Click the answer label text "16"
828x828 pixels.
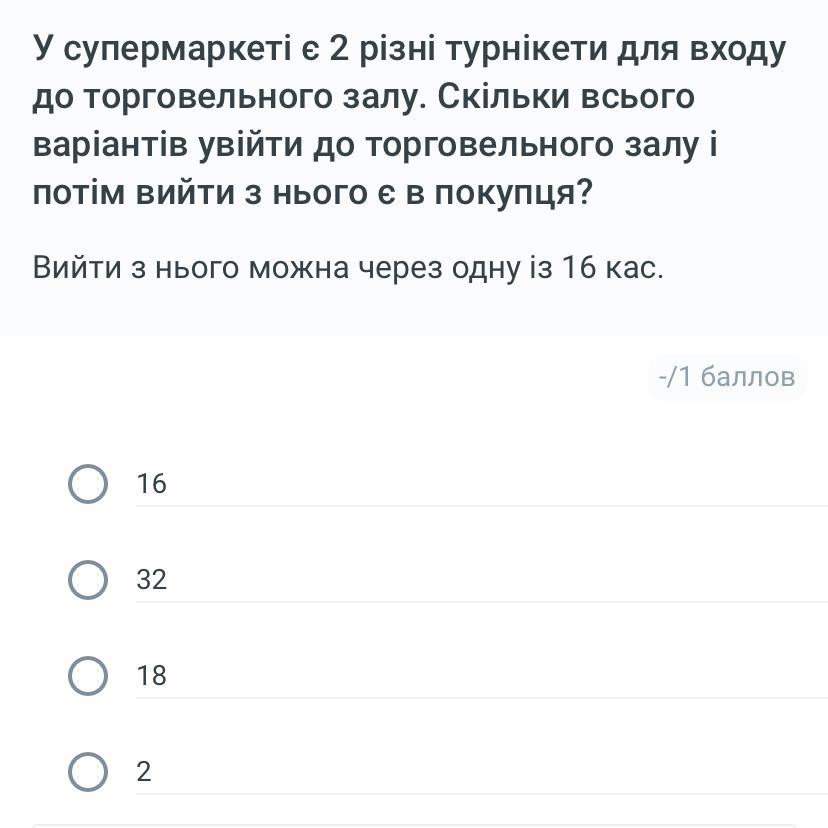coord(152,484)
